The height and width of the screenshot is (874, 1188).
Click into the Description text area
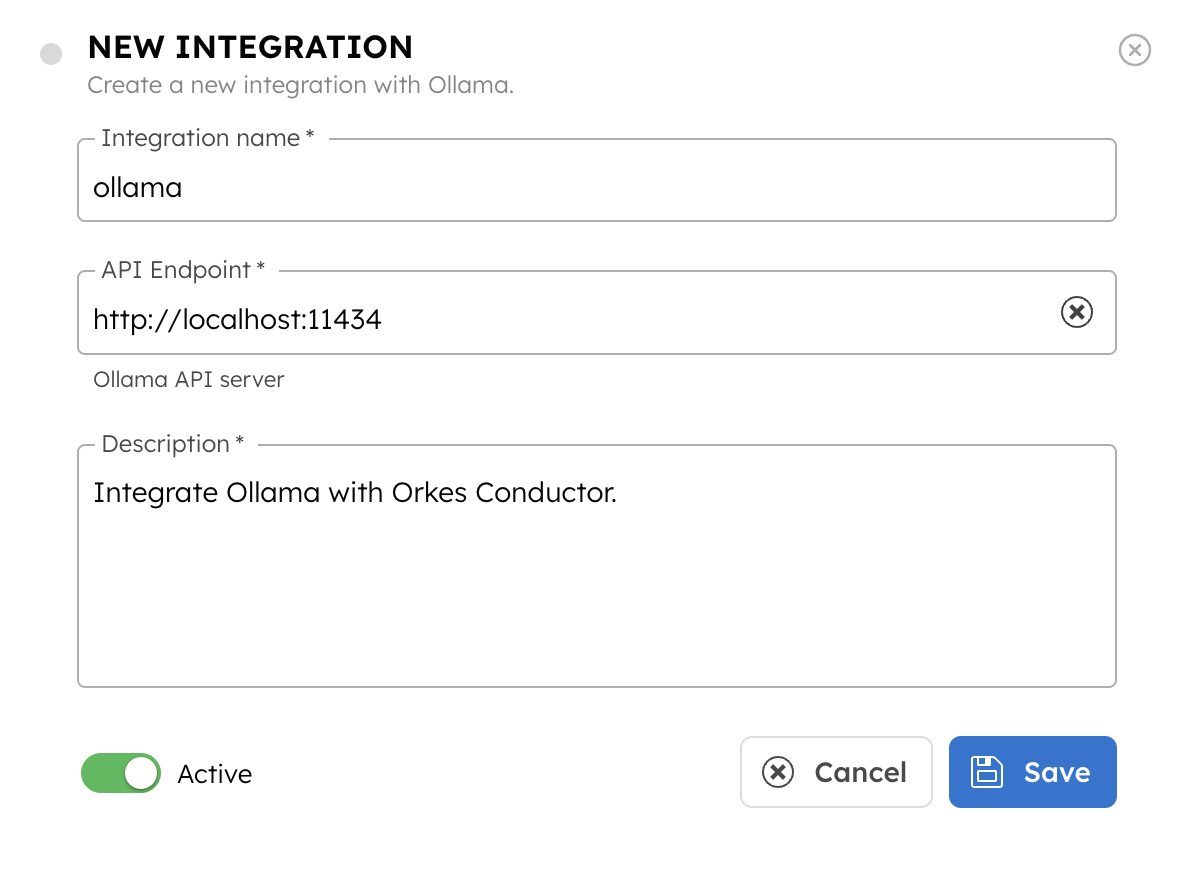(596, 566)
